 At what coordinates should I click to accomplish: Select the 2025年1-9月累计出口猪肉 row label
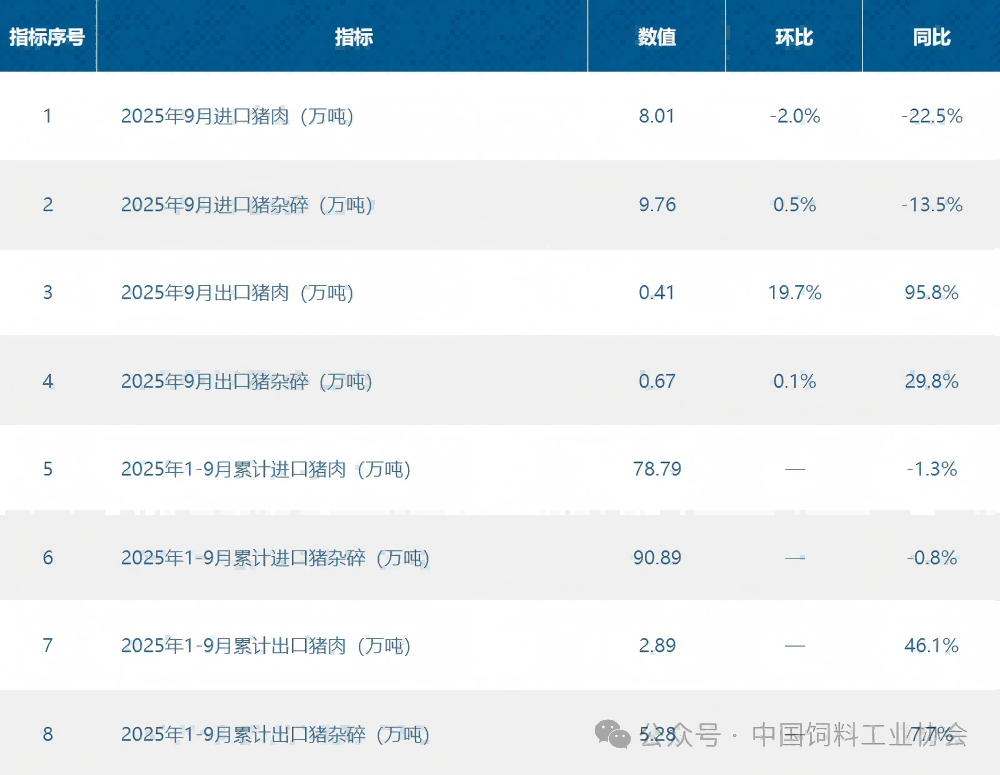pyautogui.click(x=266, y=646)
